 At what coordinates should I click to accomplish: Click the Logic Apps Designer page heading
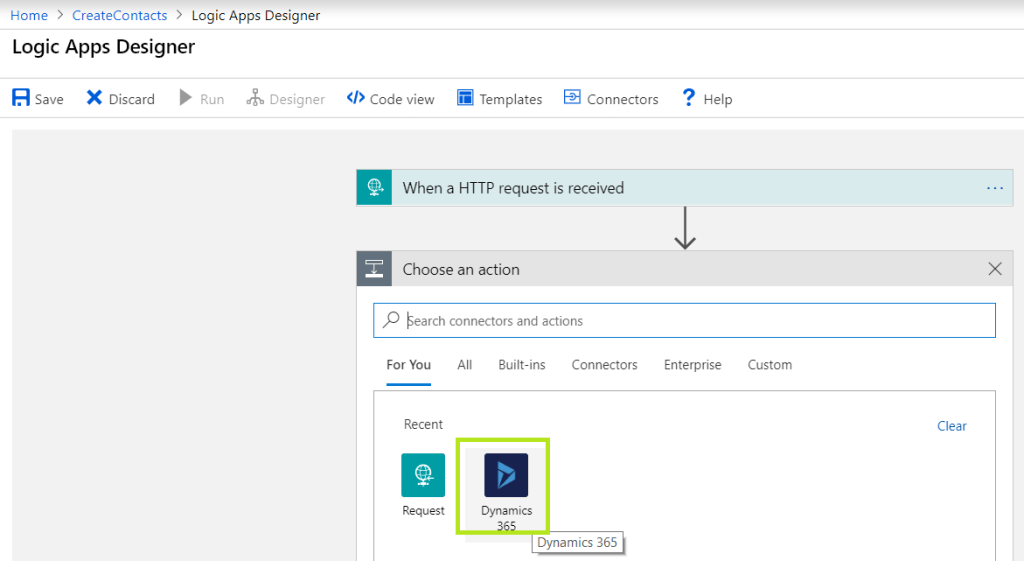(103, 47)
